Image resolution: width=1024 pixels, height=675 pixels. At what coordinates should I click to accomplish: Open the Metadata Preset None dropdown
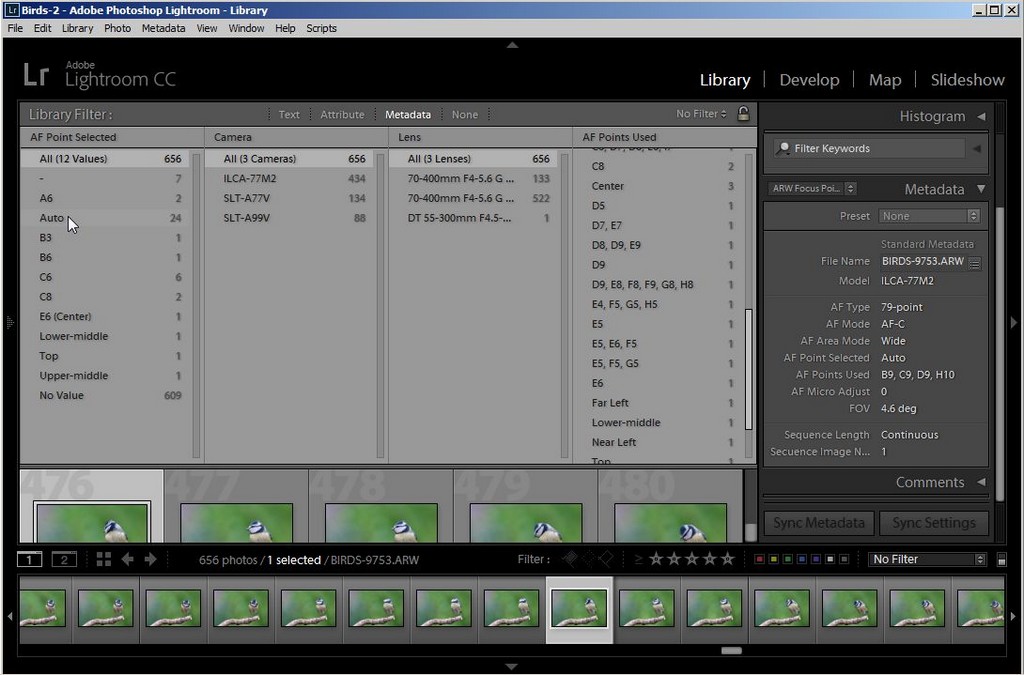(x=929, y=215)
